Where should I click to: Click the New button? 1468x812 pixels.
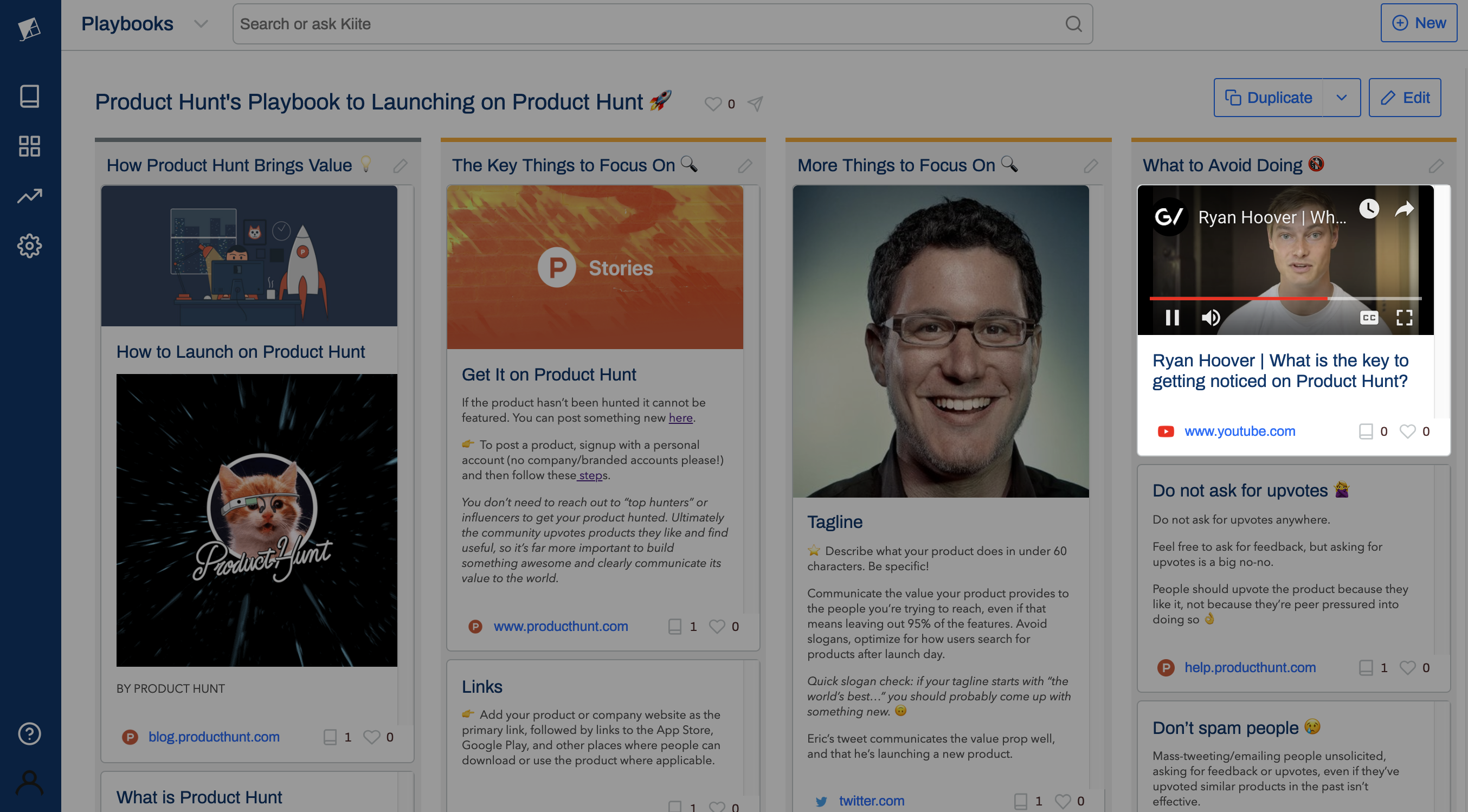(1419, 23)
